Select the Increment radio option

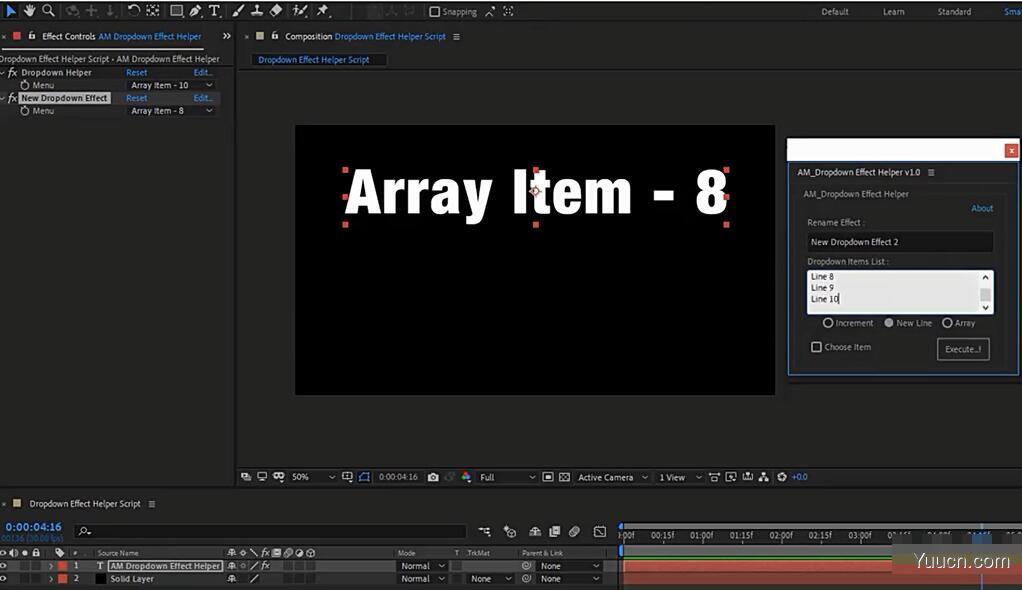point(828,323)
